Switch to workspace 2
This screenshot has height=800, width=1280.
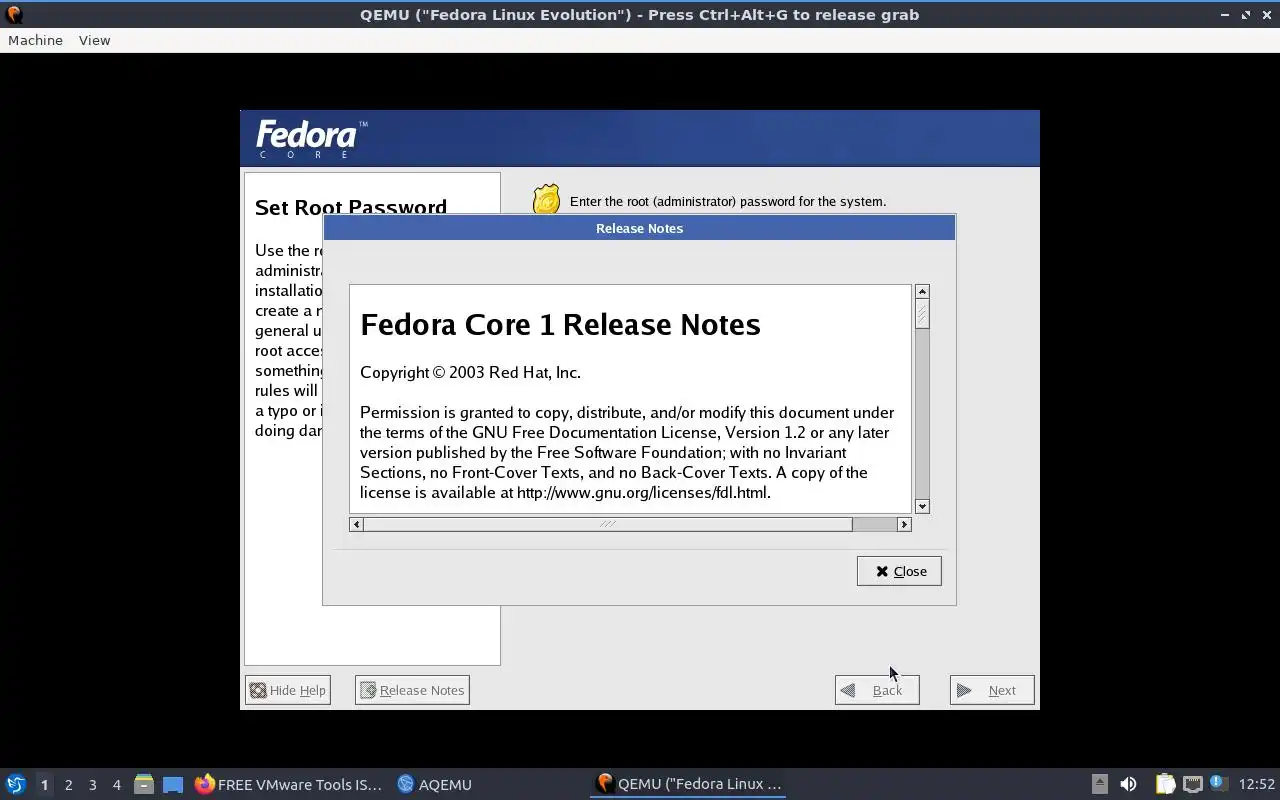point(68,784)
